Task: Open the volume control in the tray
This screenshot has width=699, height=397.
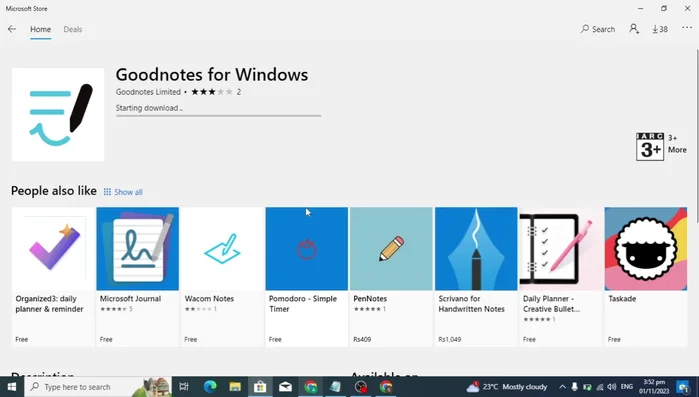Action: [612, 387]
